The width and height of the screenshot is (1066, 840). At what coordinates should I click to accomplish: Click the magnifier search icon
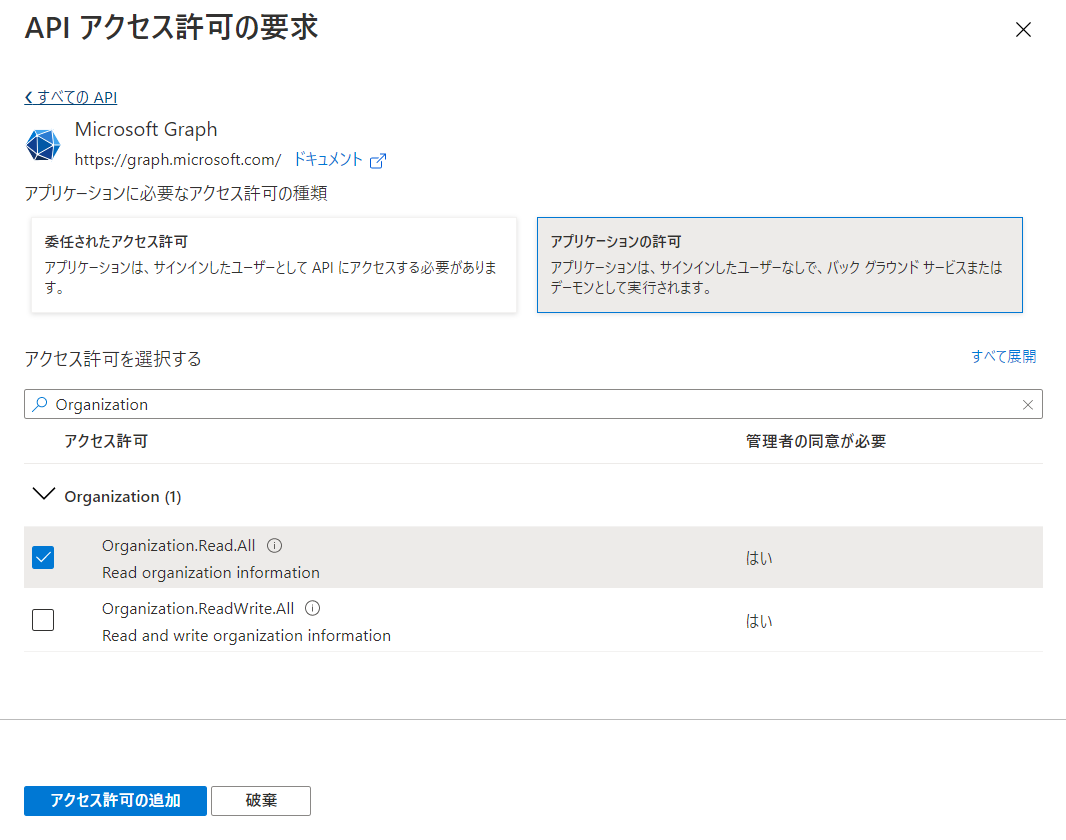tap(40, 404)
